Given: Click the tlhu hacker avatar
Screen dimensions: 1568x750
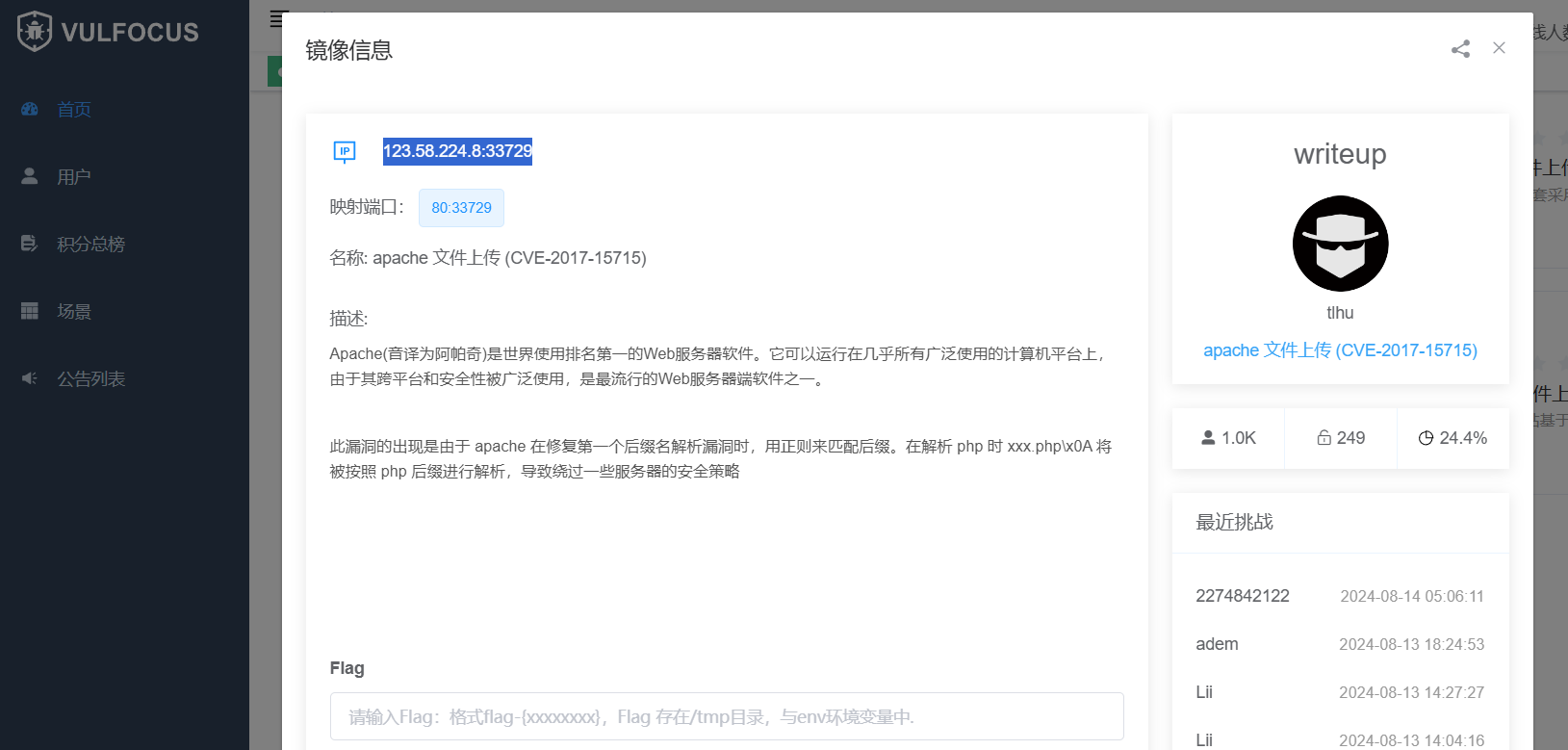Looking at the screenshot, I should [1340, 244].
